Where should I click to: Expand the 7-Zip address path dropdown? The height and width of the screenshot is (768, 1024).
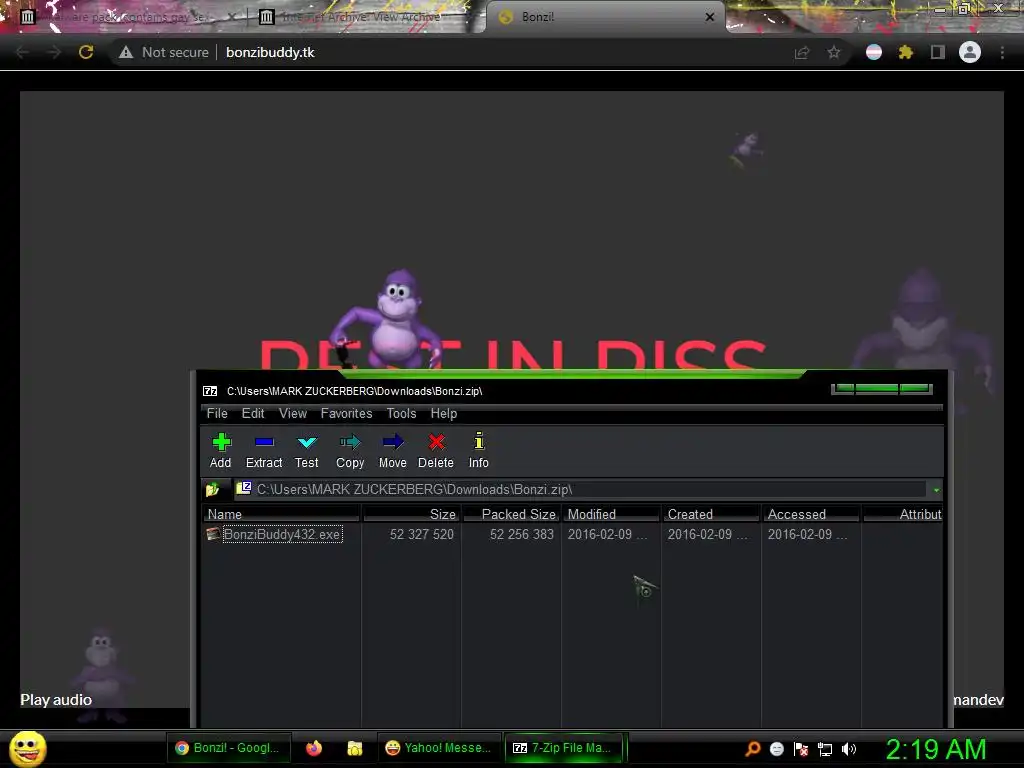click(936, 490)
